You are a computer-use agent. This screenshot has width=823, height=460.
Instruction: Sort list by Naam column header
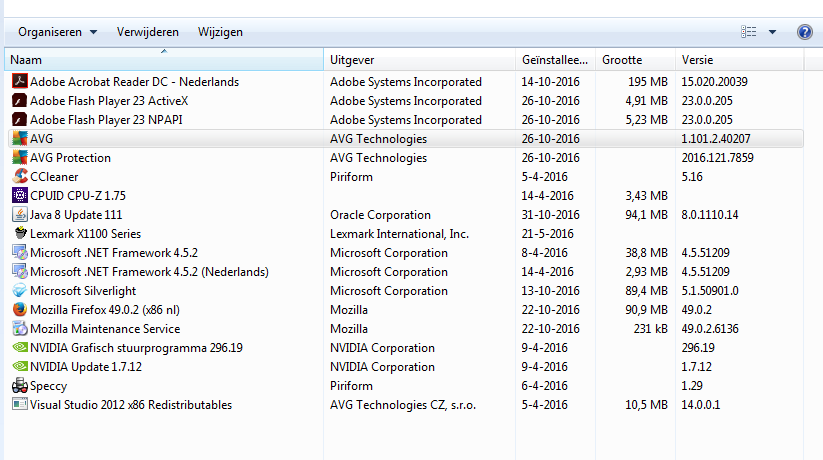coord(160,60)
